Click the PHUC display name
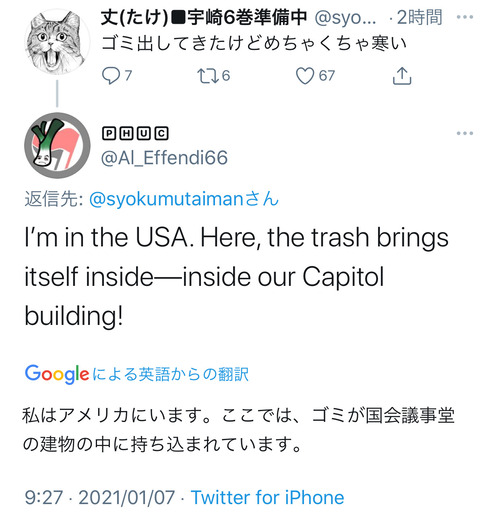The height and width of the screenshot is (519, 500). [135, 133]
